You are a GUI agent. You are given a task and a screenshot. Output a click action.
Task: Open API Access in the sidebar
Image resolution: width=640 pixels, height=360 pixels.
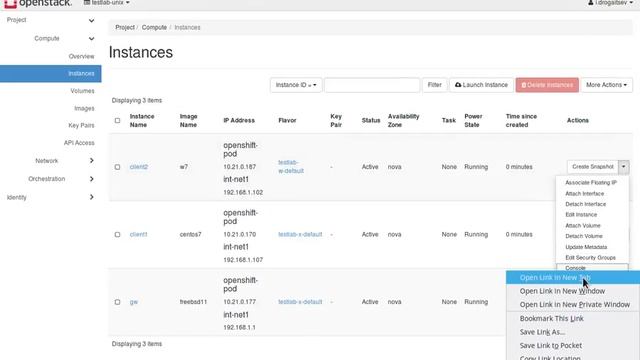coord(79,143)
